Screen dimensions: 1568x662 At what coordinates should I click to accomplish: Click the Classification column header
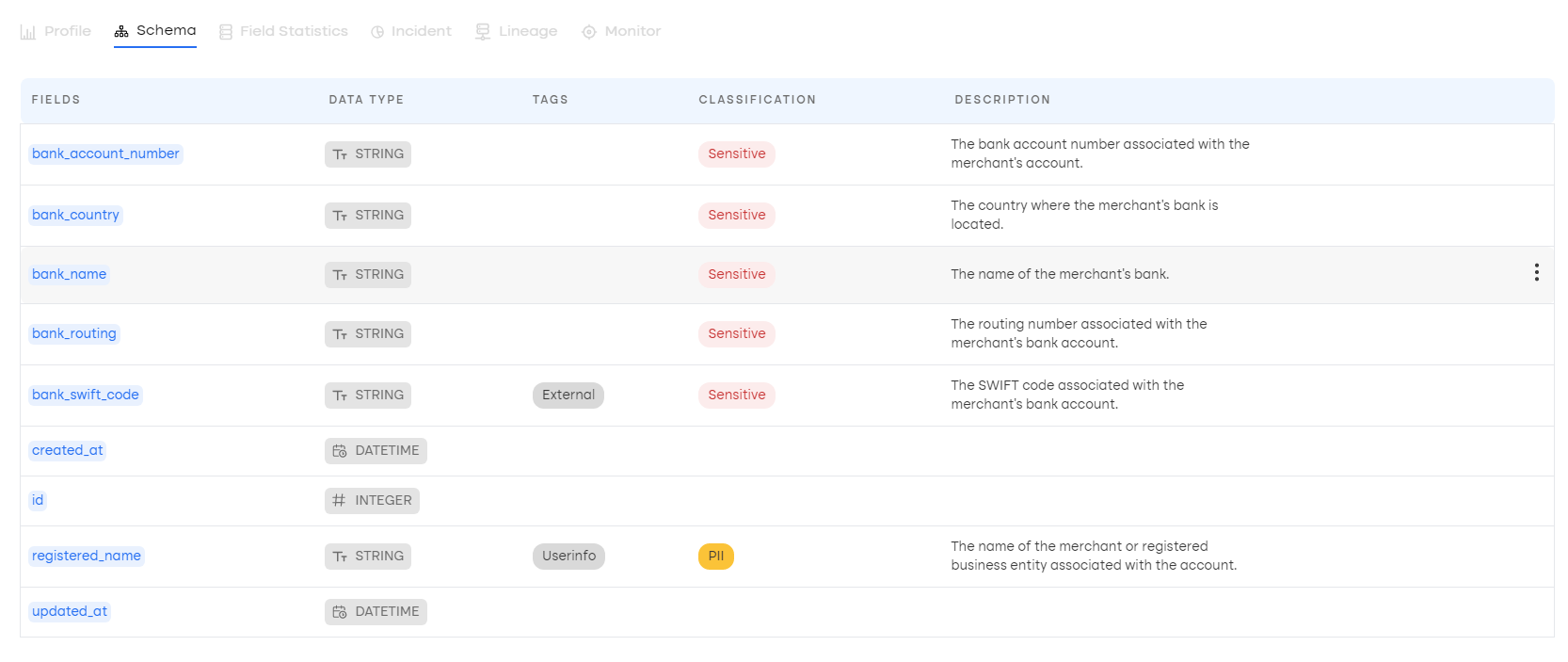[x=757, y=100]
